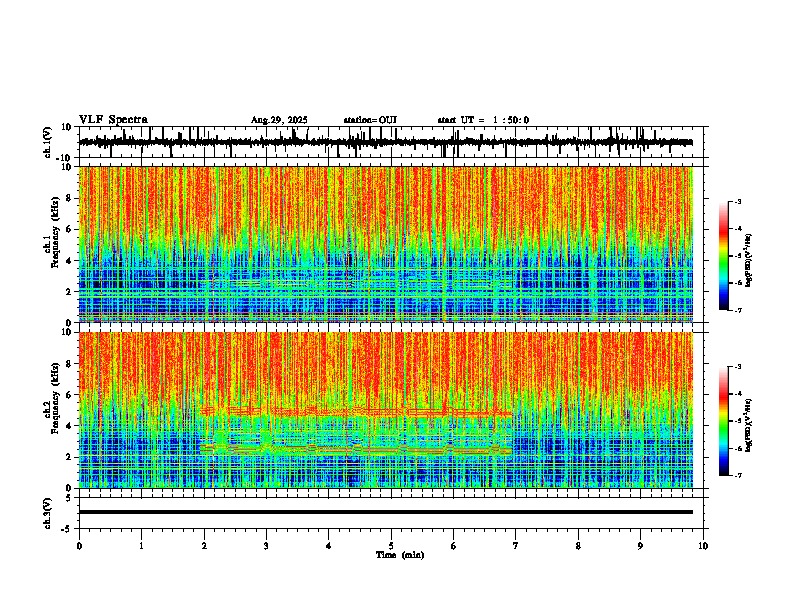Click the lower red emission band near 2.5 kHz in ch.2
792x612 pixels.
[356, 449]
